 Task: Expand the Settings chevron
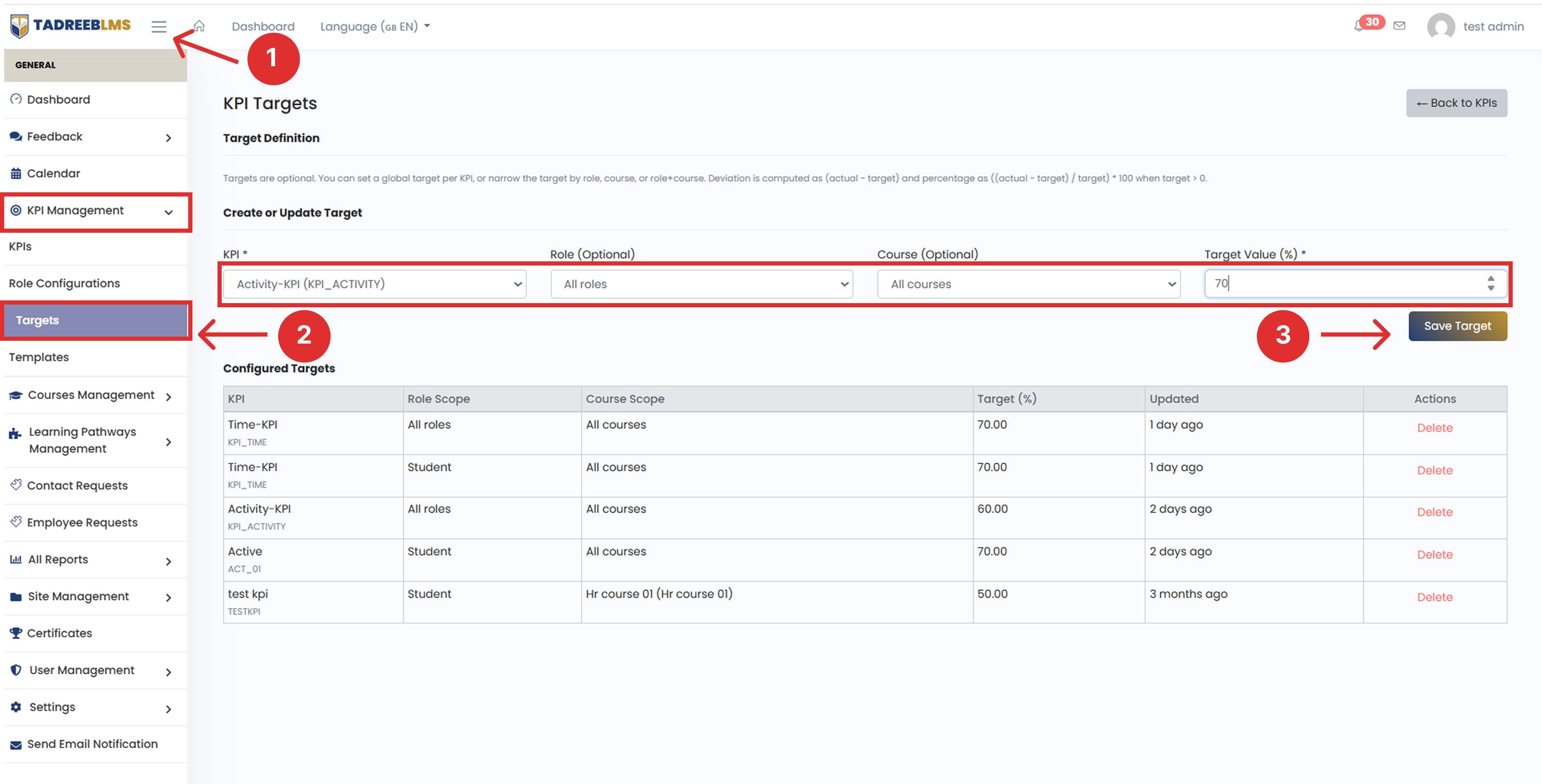(x=169, y=709)
